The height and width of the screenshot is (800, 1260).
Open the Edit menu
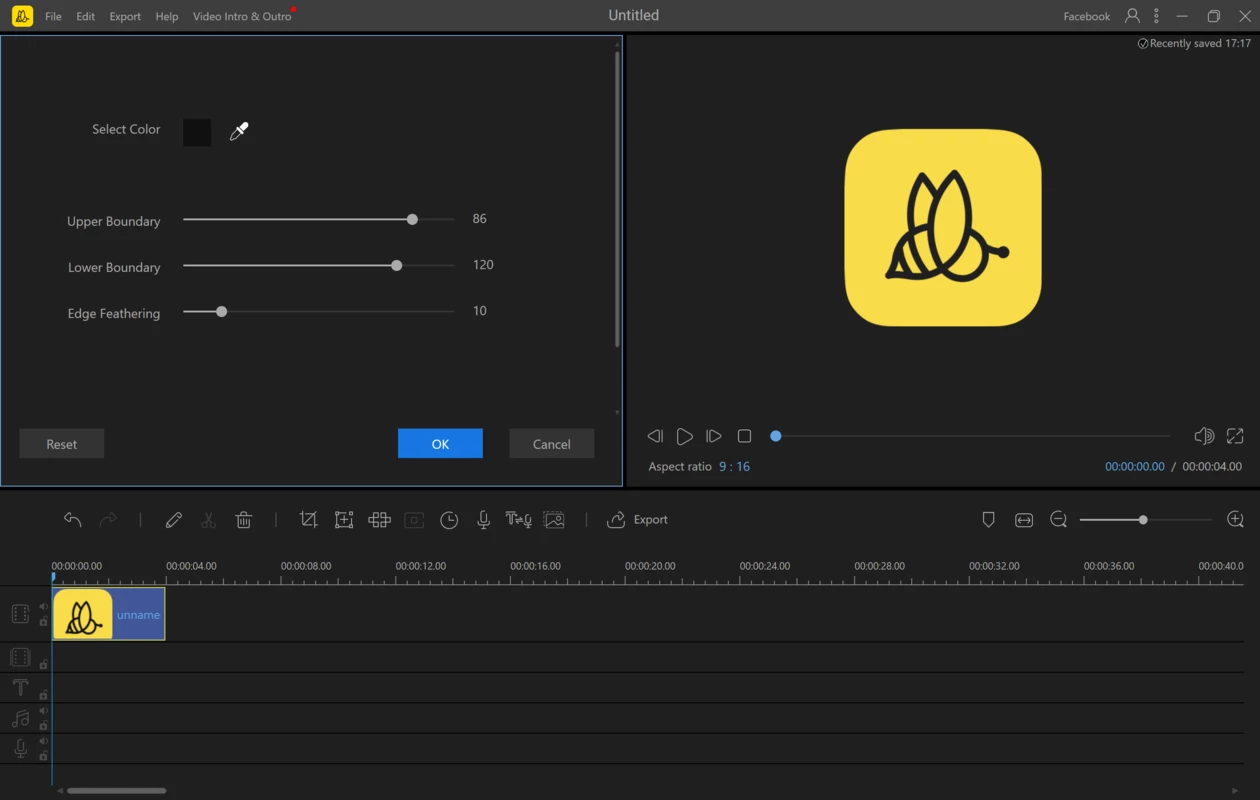click(x=86, y=16)
